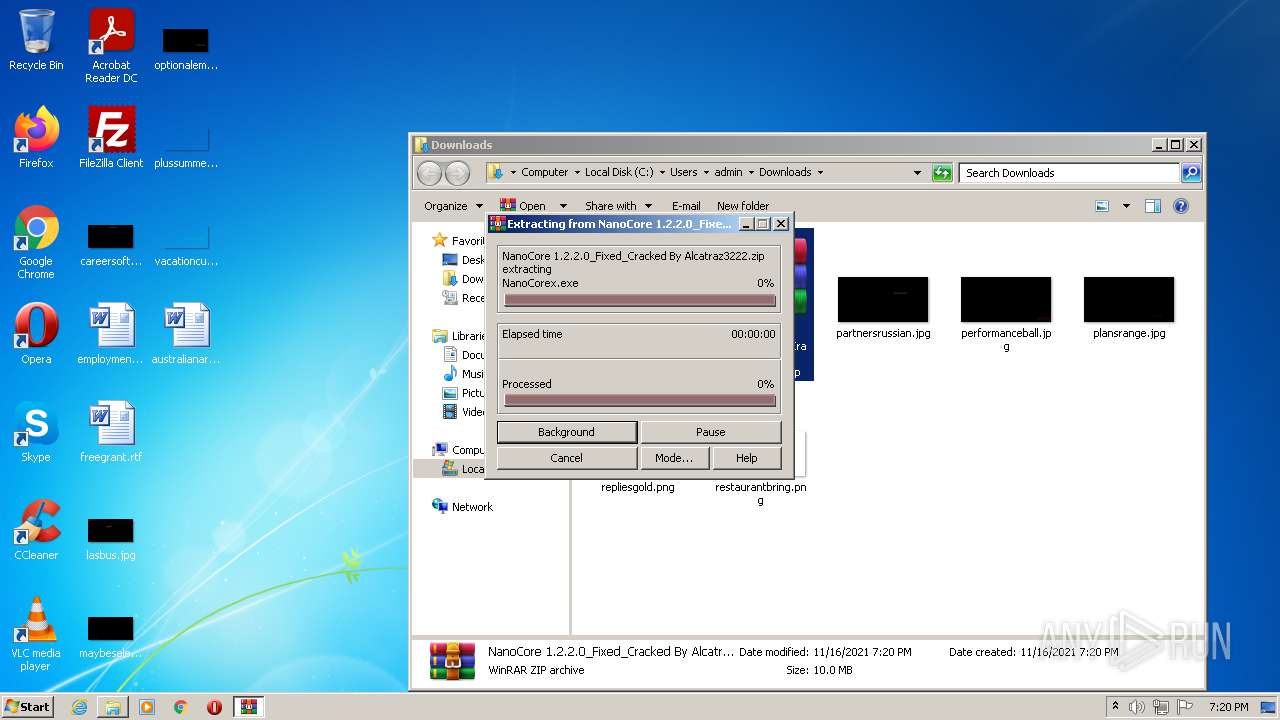Click the Explorer Back navigation button
The image size is (1280, 720).
point(429,173)
